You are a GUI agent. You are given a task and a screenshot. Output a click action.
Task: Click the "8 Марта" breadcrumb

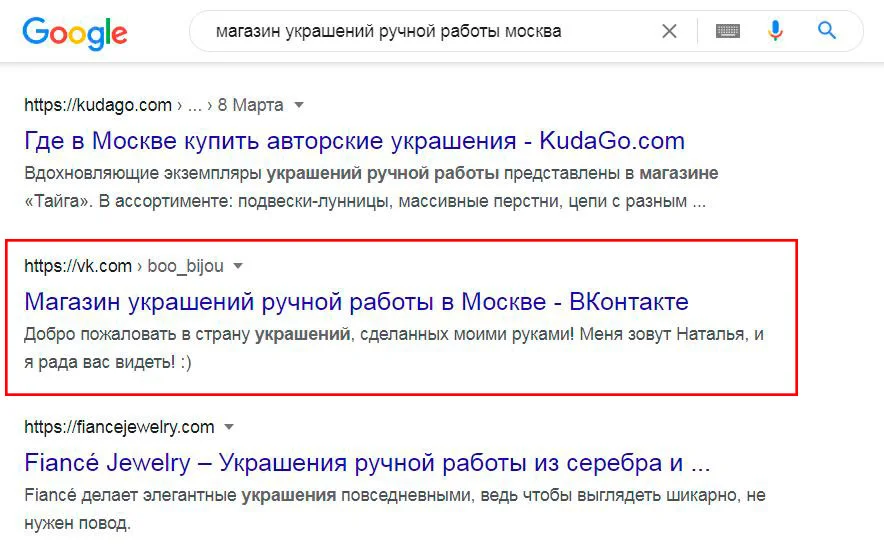[x=250, y=105]
